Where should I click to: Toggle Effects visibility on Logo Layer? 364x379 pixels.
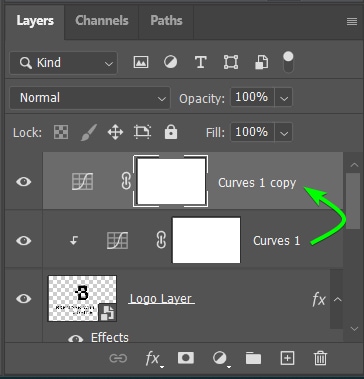pos(76,339)
